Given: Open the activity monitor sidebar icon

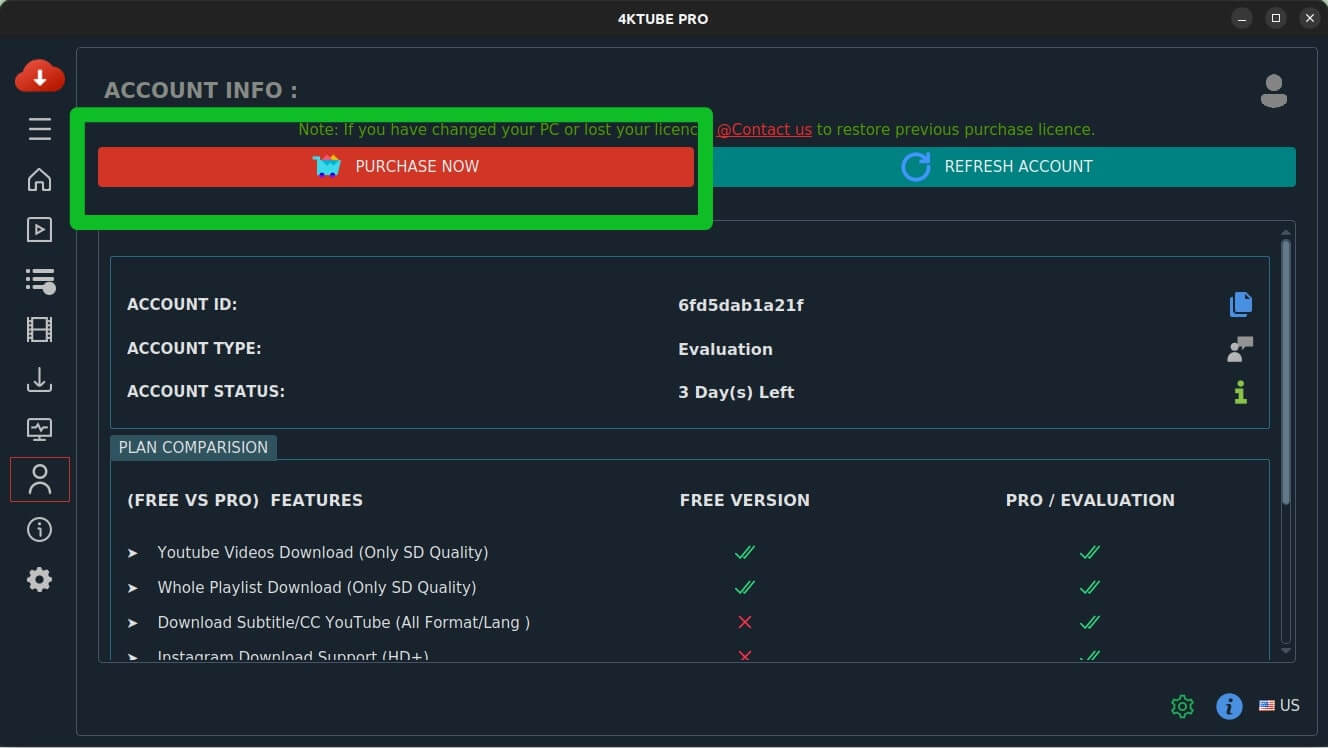Looking at the screenshot, I should point(40,430).
